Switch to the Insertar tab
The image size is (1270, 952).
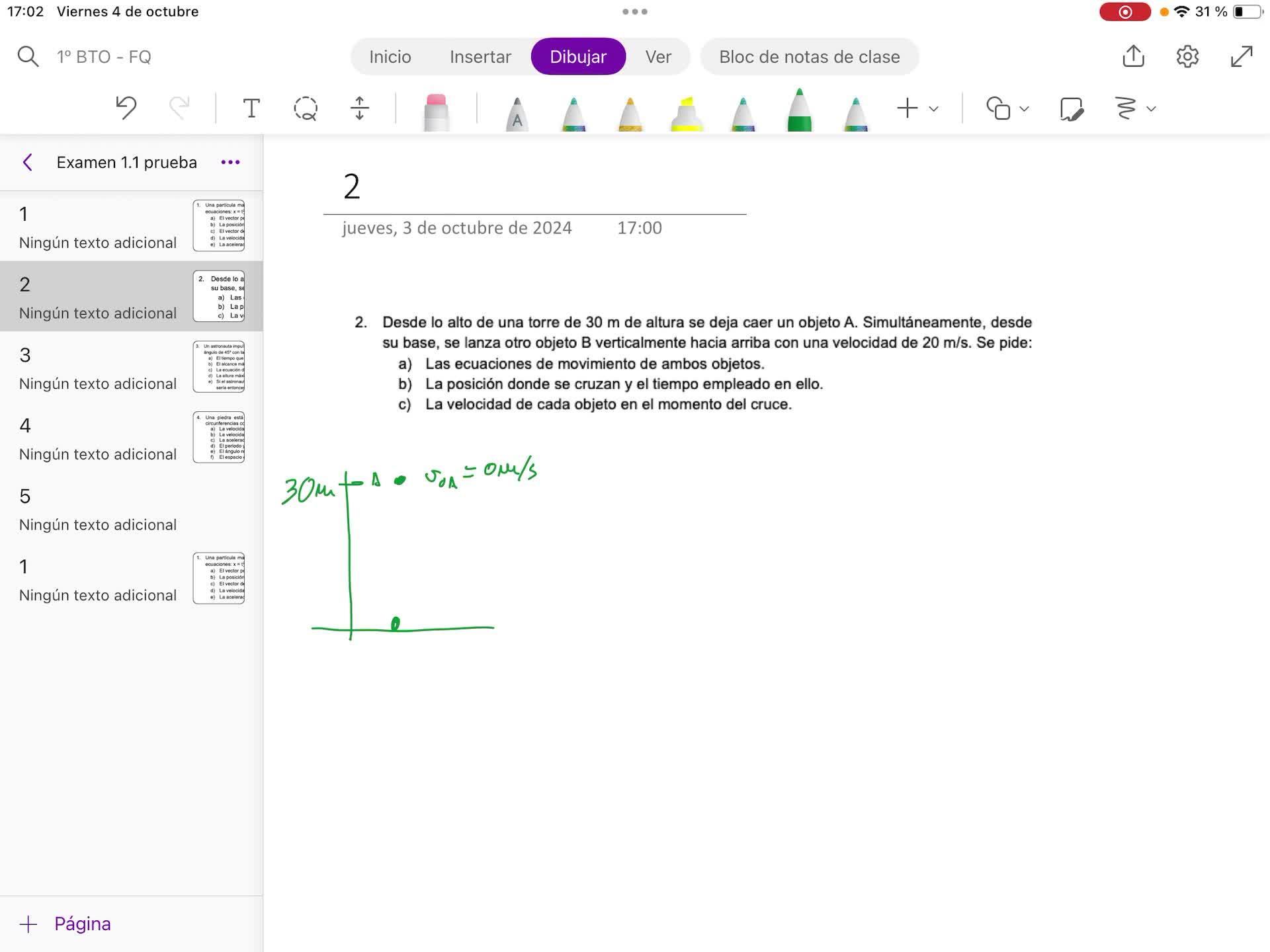point(480,57)
